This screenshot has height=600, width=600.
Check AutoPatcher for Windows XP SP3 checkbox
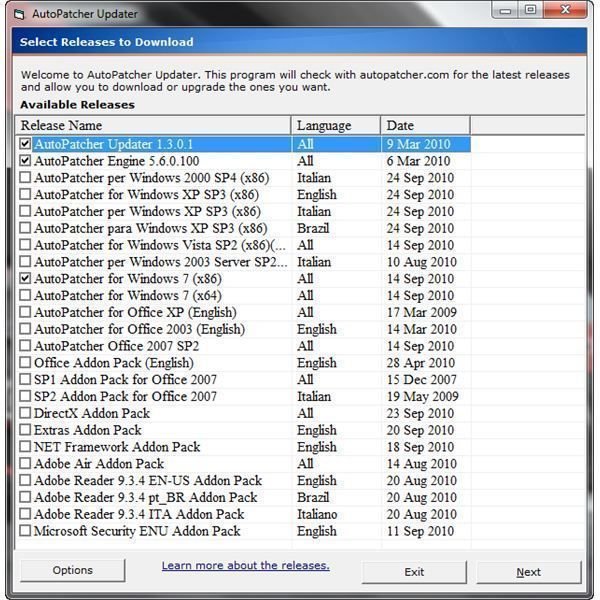[25, 194]
